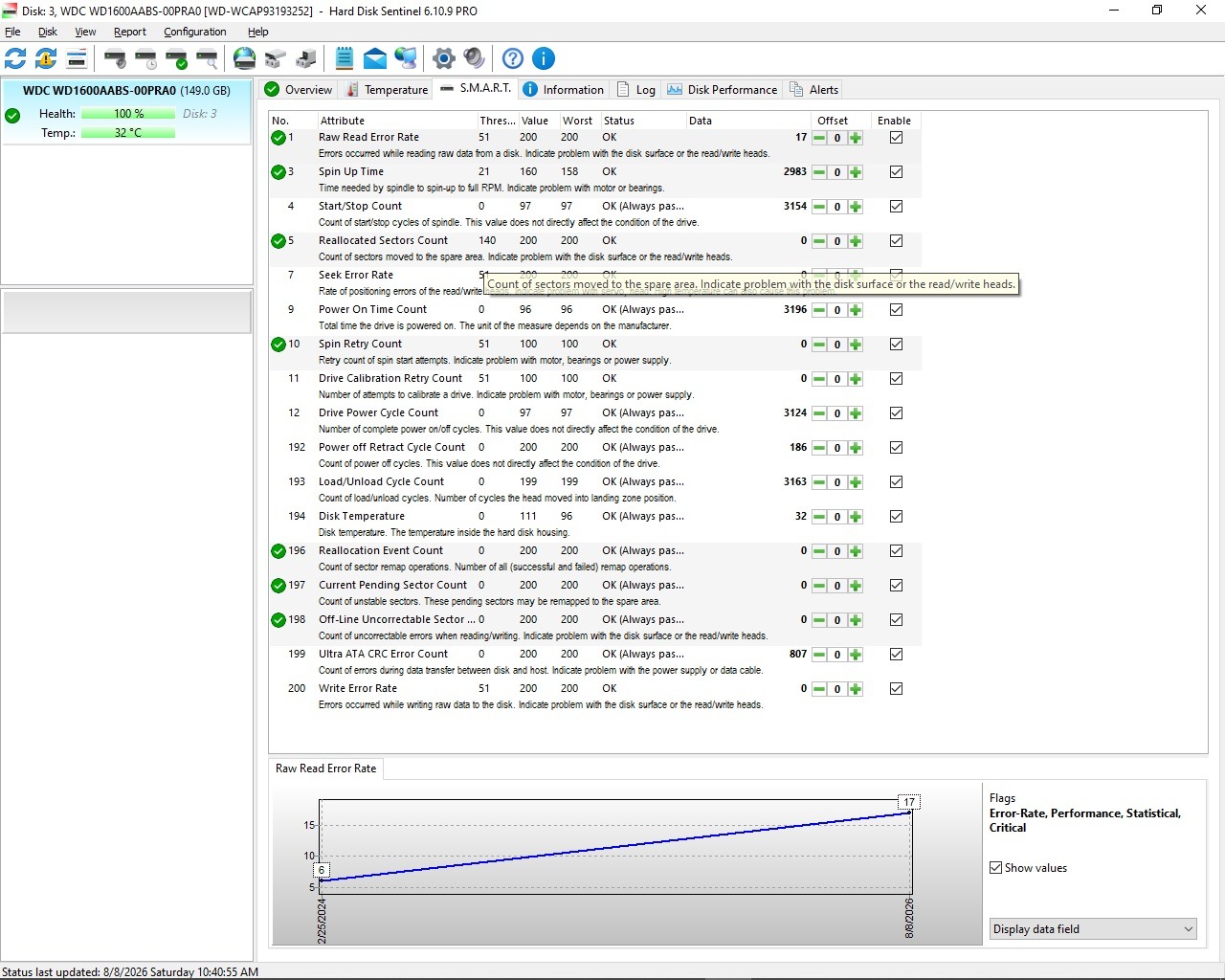Click the minus offset icon for Raw Read Error Rate
Viewport: 1225px width, 980px height.
[x=819, y=138]
